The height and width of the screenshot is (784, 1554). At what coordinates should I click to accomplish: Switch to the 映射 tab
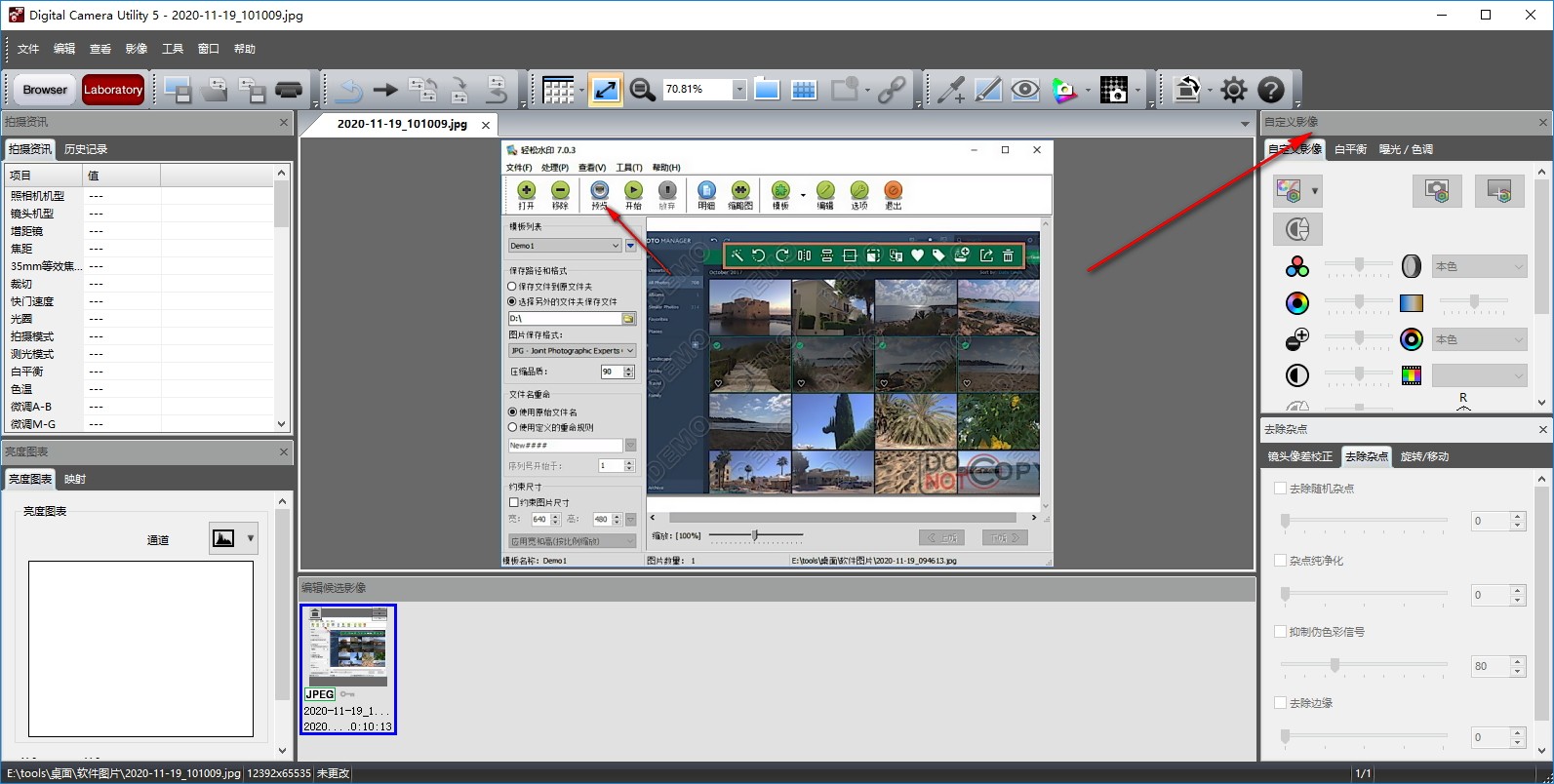[x=75, y=479]
